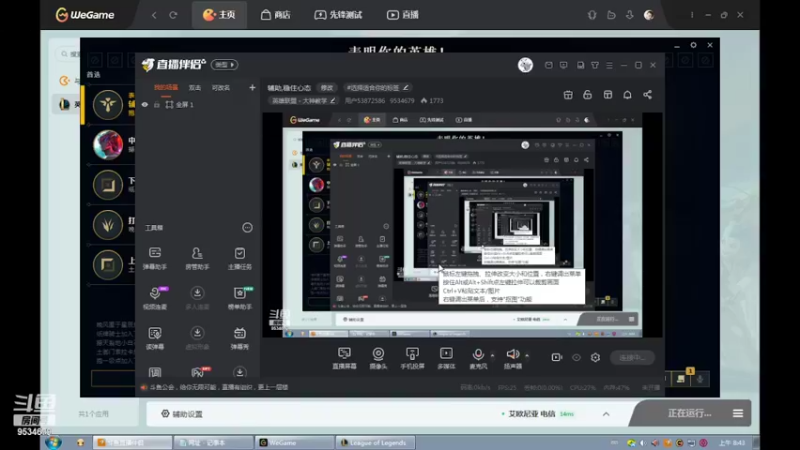
Task: Switch mode with 横屏 toggle pill
Action: (224, 65)
